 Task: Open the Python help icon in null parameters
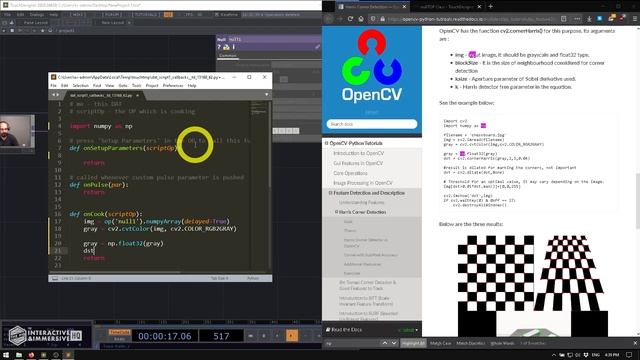[x=226, y=47]
